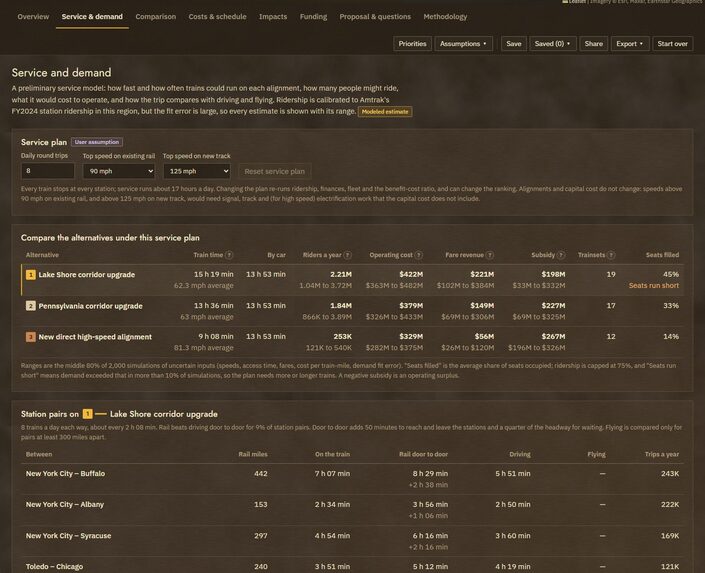Screen dimensions: 705x573
Task: Select the New direct high-speed alignment row
Action: 352,342
